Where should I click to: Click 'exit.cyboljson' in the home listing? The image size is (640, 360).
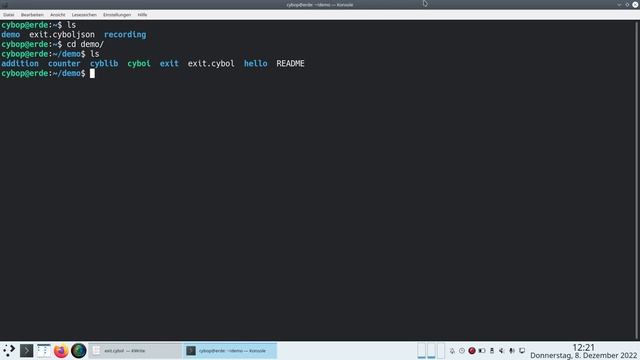point(62,35)
